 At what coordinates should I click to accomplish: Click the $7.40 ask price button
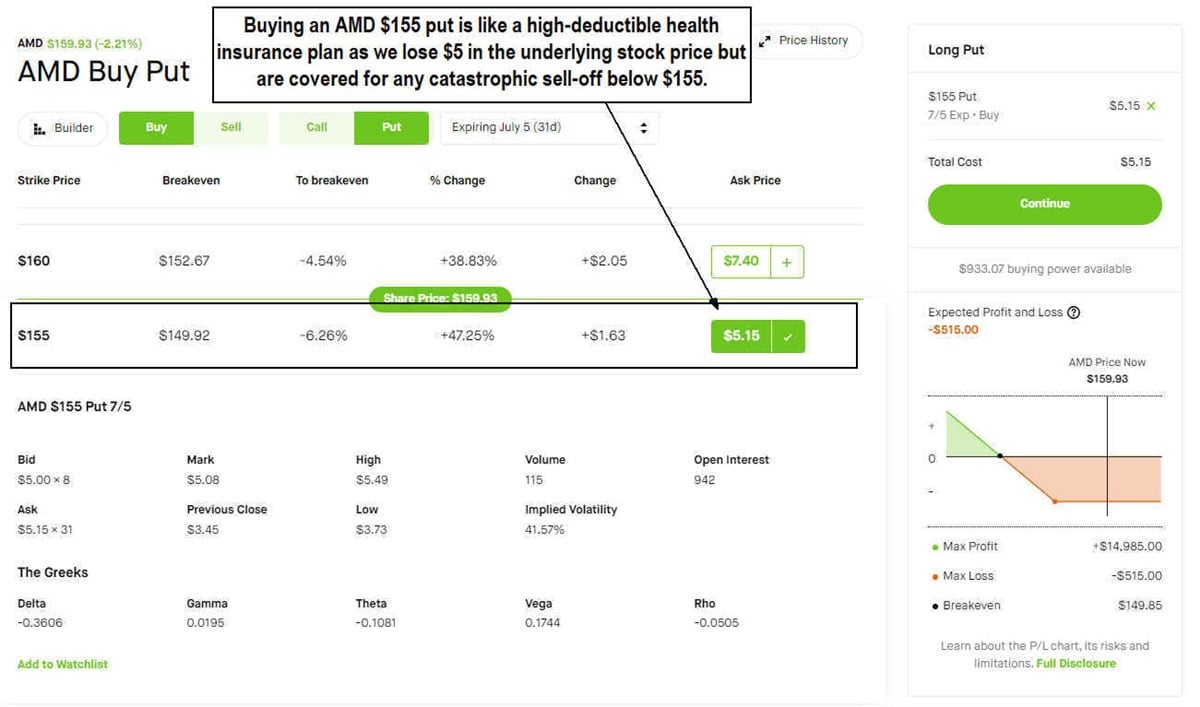[740, 261]
